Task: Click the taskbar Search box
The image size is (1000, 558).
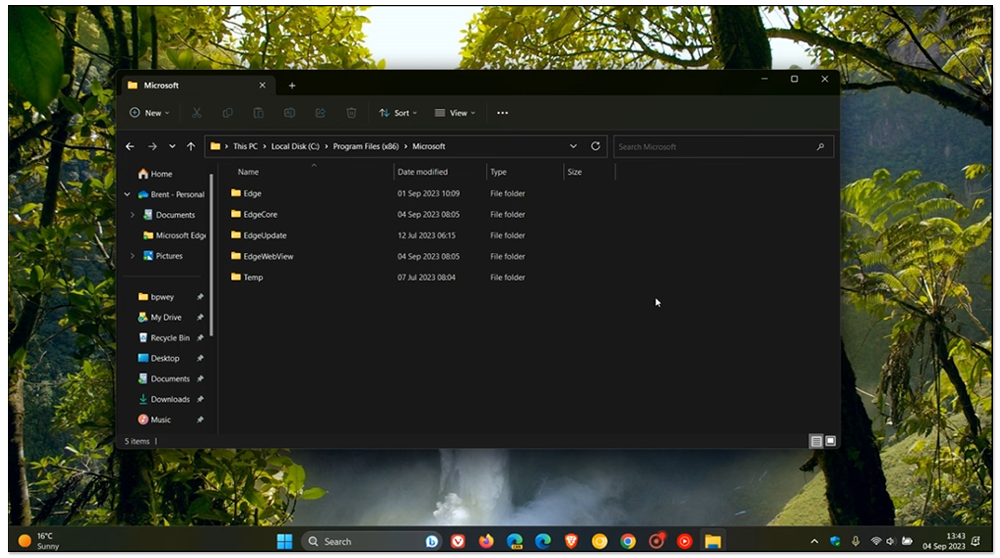Action: pyautogui.click(x=371, y=541)
